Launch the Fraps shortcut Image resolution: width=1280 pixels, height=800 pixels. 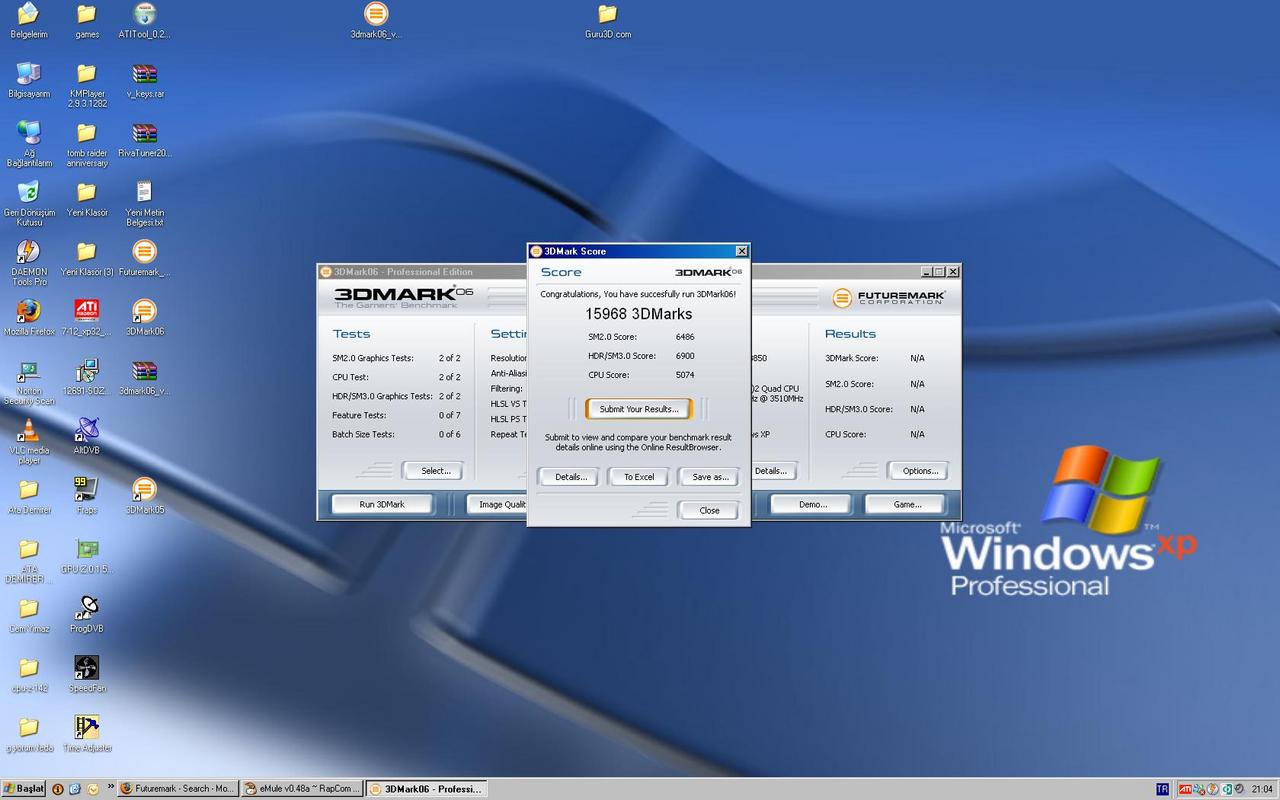click(x=87, y=495)
